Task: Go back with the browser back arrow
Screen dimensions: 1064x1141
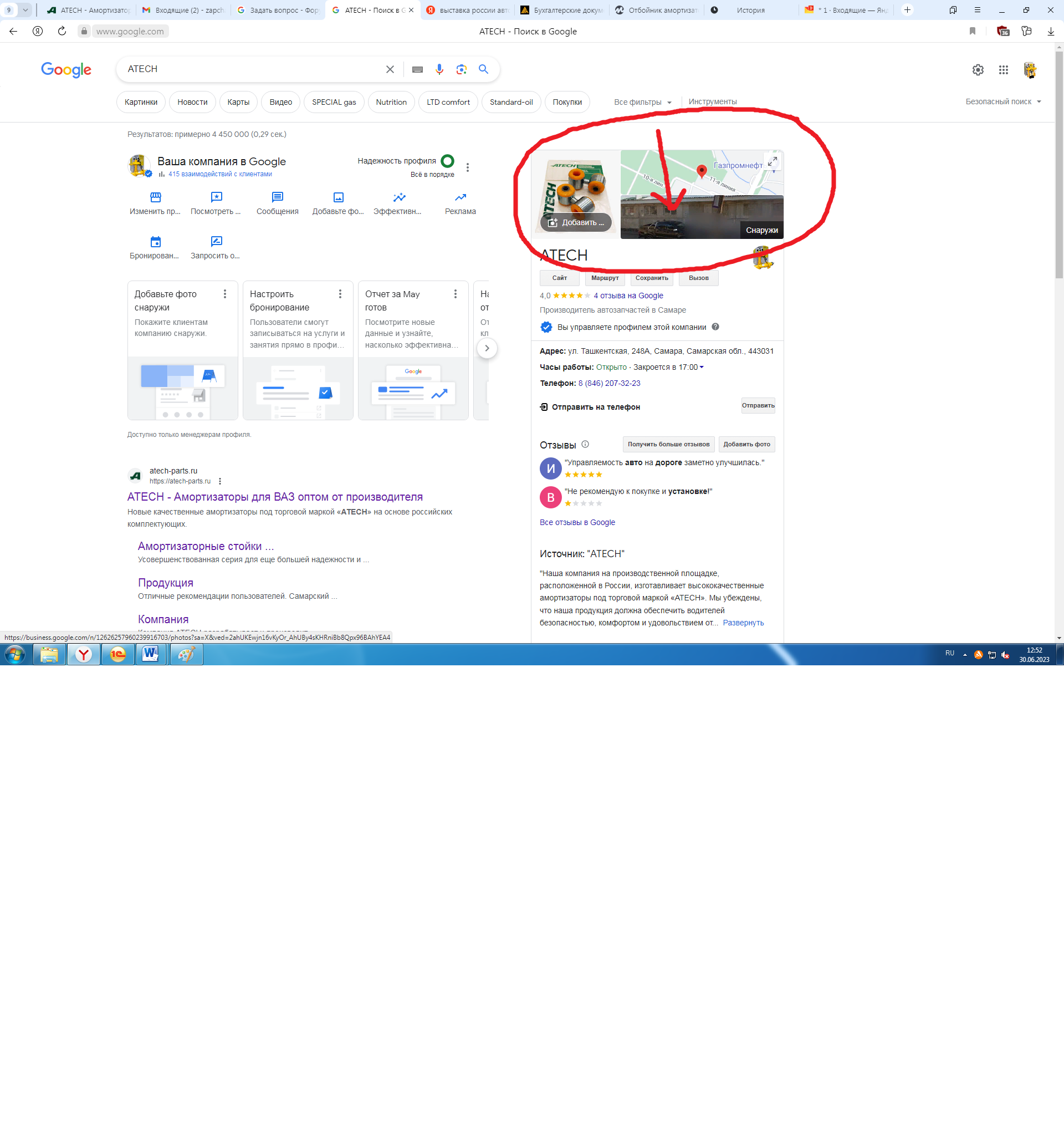Action: 13,31
